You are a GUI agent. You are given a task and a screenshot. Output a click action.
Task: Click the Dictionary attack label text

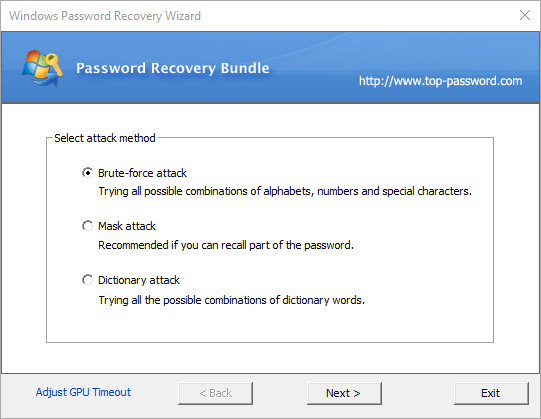pos(139,280)
